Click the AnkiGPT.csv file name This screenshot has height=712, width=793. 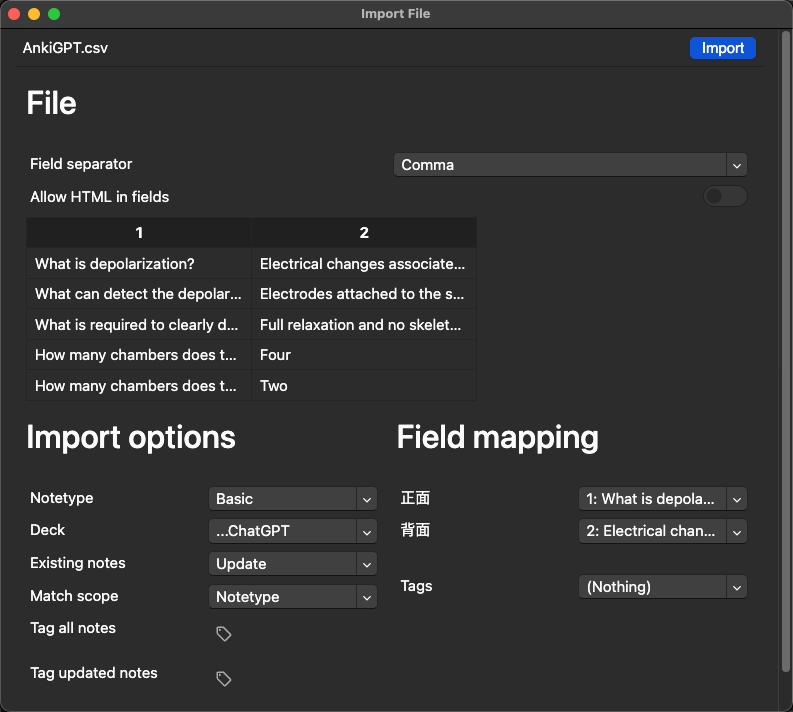(x=65, y=48)
